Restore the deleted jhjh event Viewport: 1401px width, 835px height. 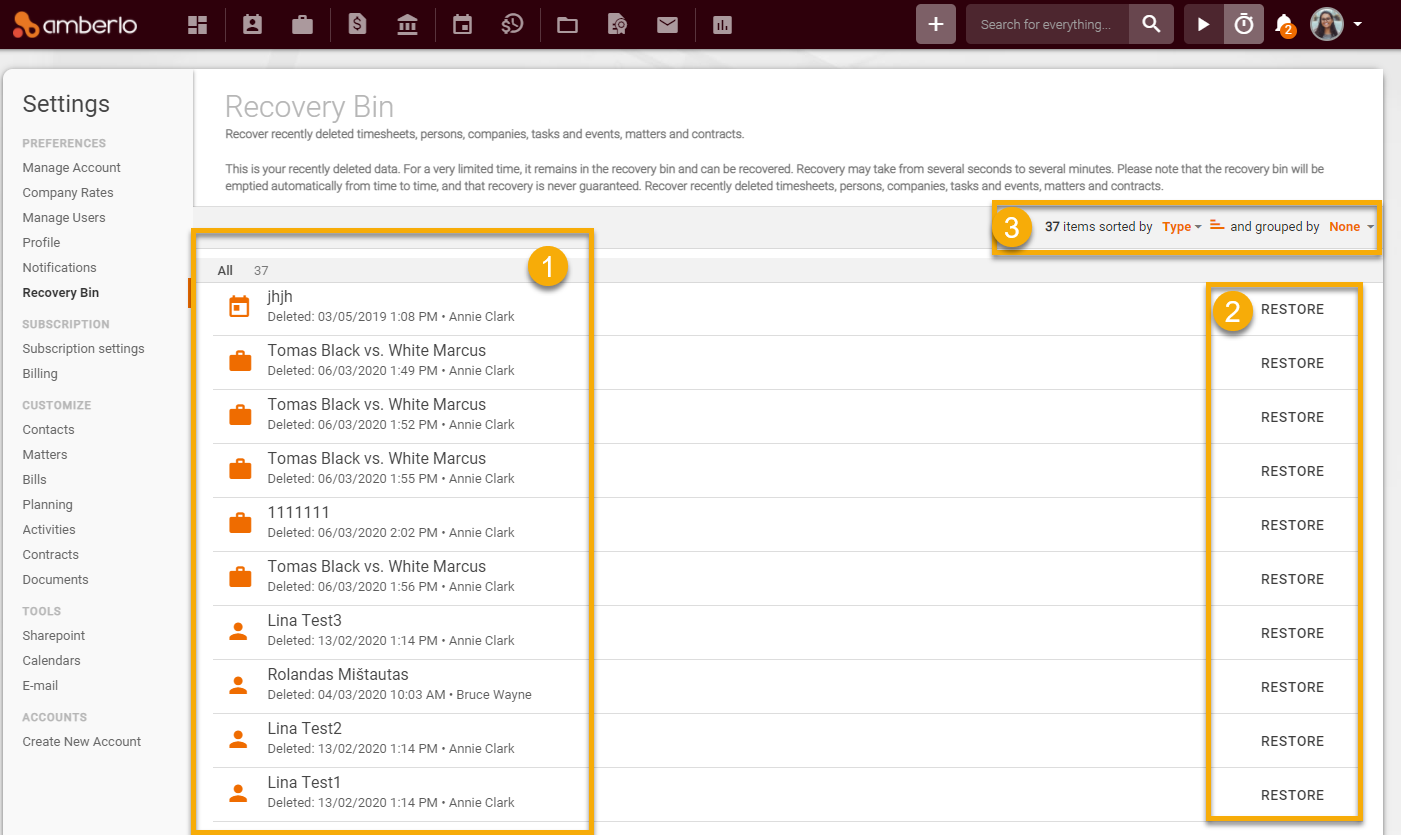click(x=1292, y=309)
